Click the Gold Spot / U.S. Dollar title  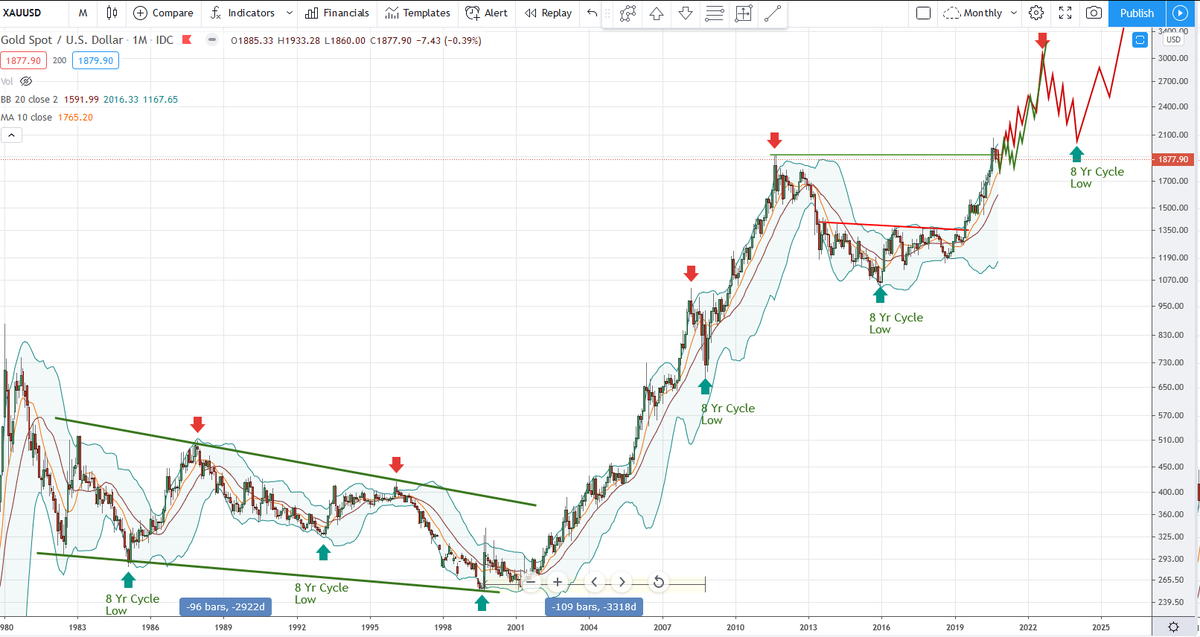(x=64, y=41)
